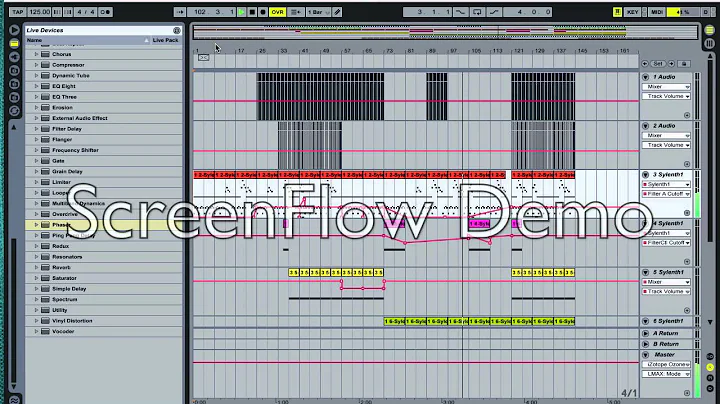720x404 pixels.
Task: Click the overview bar at top
Action: coord(445,32)
